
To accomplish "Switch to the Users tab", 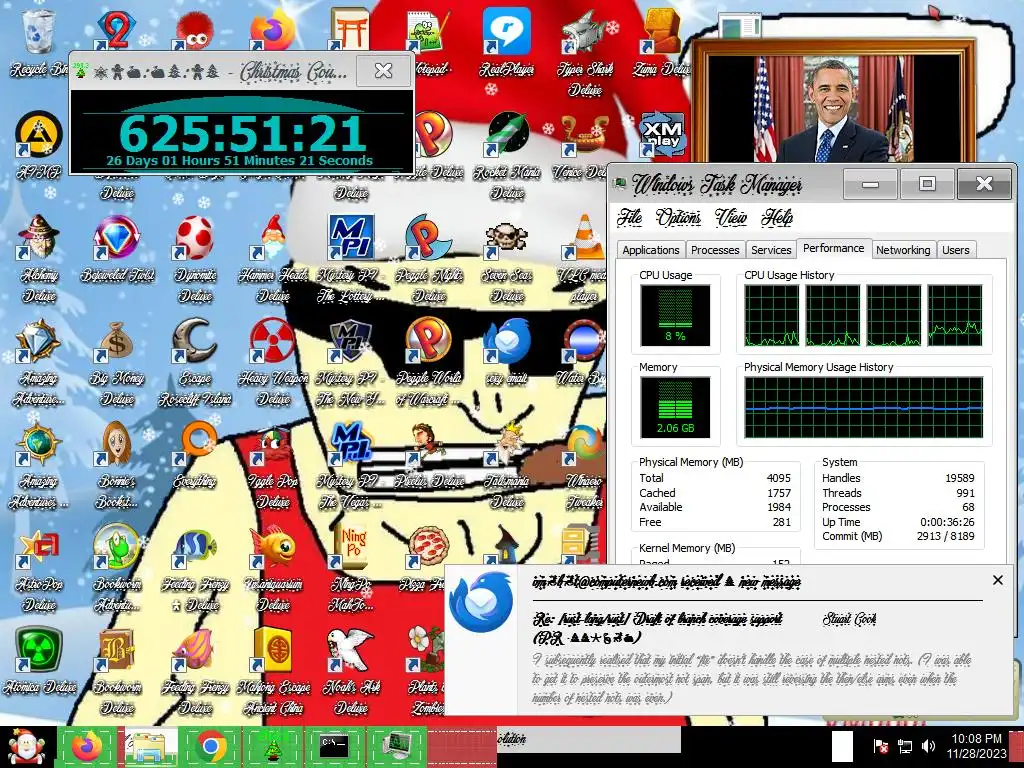I will (955, 250).
